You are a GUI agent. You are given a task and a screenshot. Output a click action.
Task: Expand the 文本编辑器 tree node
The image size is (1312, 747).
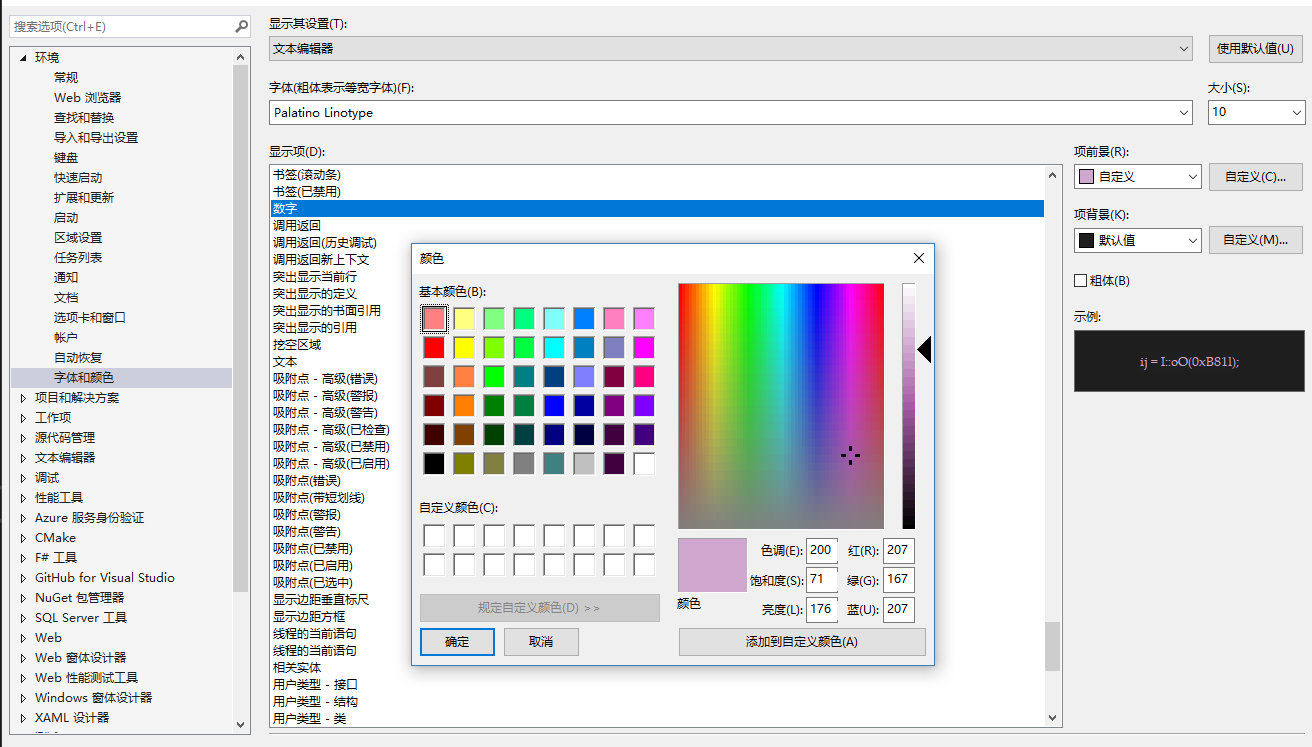[24, 457]
